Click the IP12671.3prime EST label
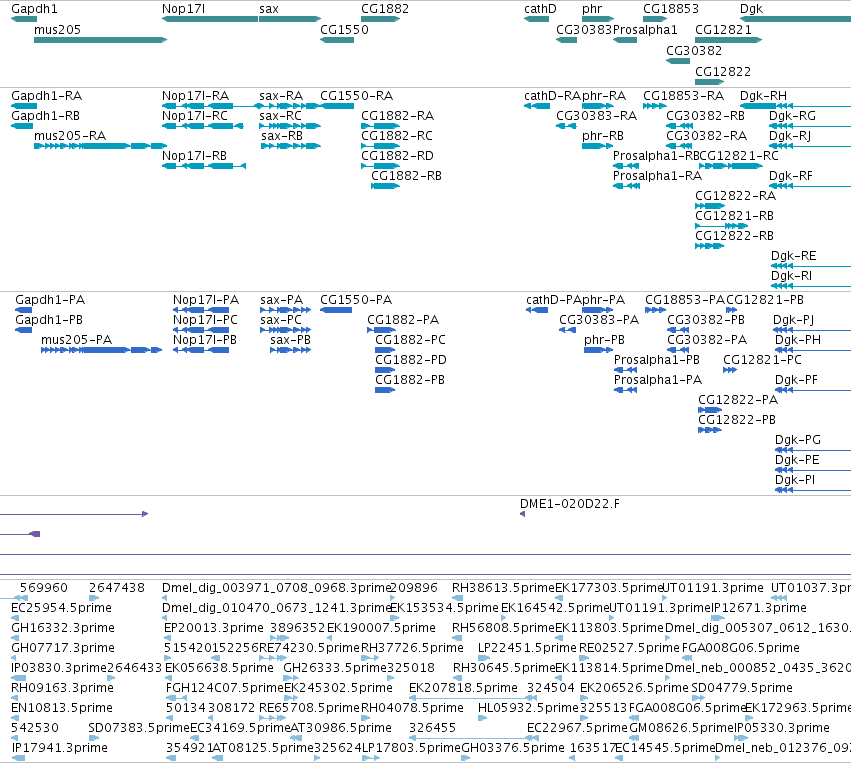The image size is (851, 763). click(x=759, y=607)
